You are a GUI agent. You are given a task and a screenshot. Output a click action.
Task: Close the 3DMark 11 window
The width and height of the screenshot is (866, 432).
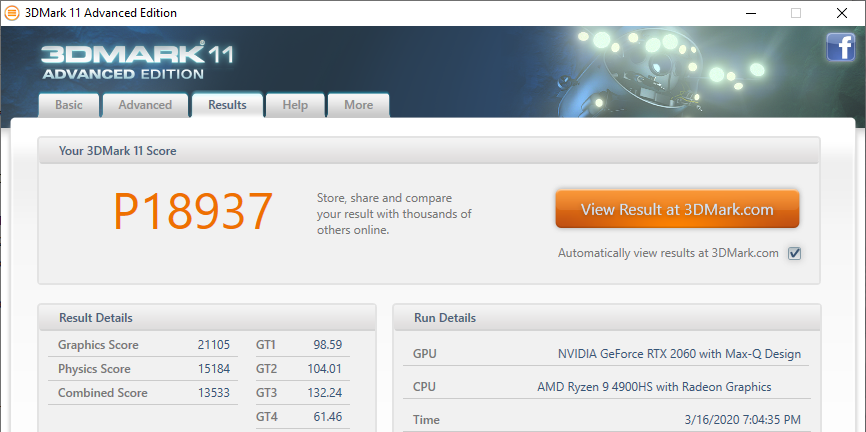click(x=842, y=13)
